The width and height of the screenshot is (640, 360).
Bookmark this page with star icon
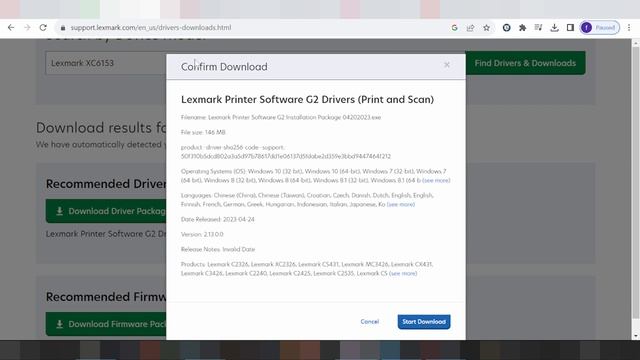click(x=486, y=28)
